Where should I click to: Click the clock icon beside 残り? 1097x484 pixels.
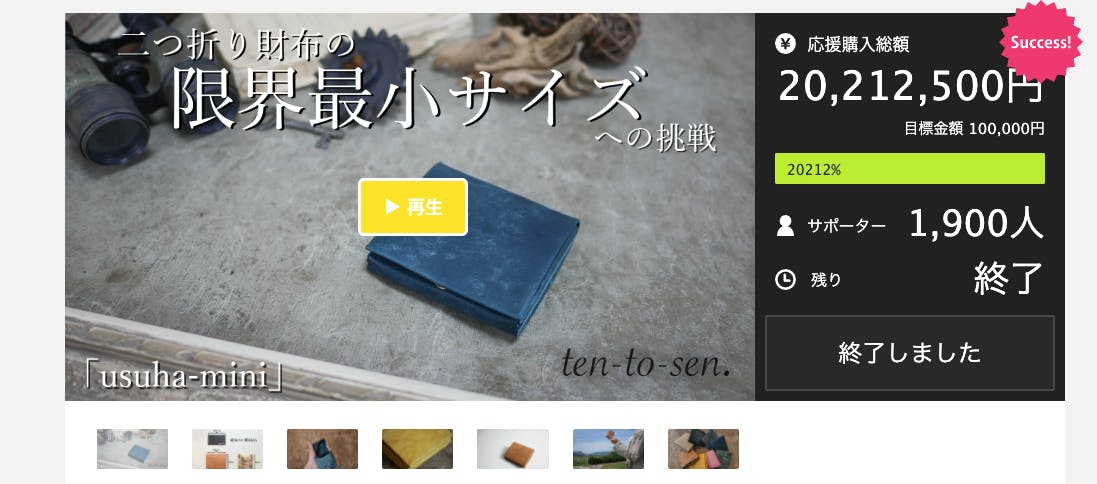[786, 280]
